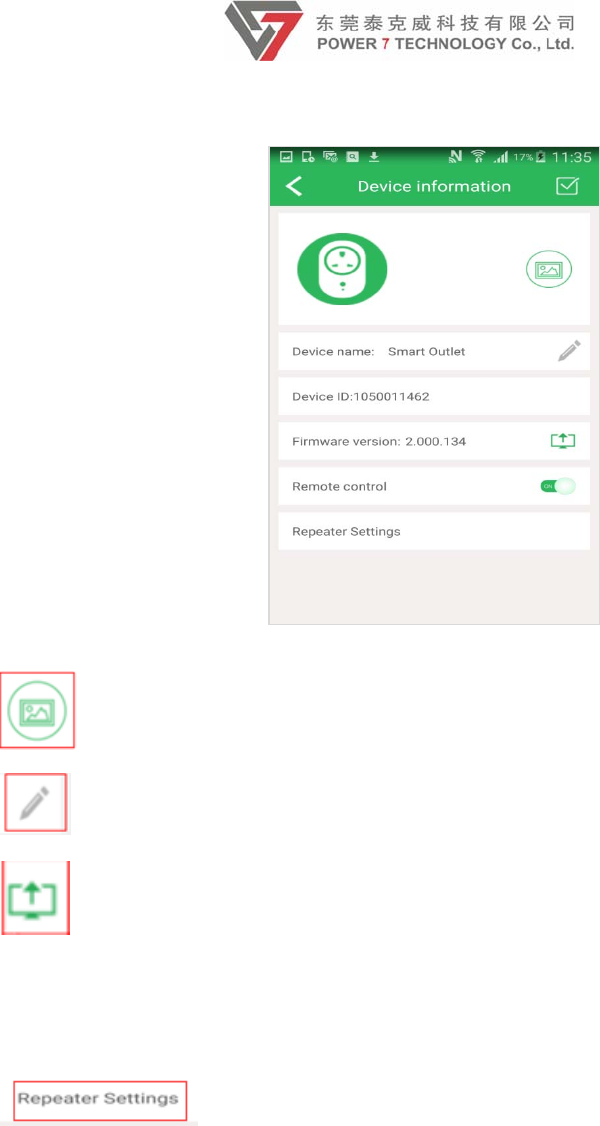Click enlarged firmware upgrade icon below phone
This screenshot has width=600, height=1126.
tap(35, 898)
